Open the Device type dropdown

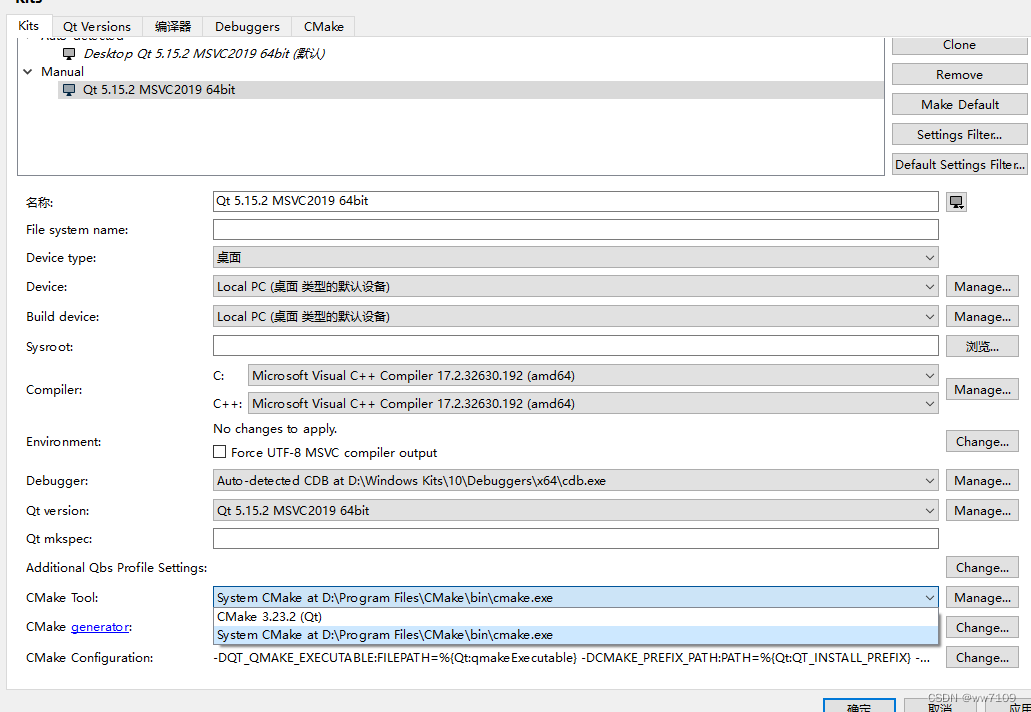tap(575, 257)
